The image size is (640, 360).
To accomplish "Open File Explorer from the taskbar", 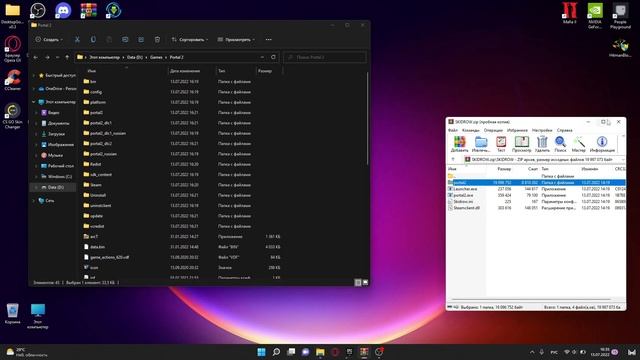I will click(320, 352).
